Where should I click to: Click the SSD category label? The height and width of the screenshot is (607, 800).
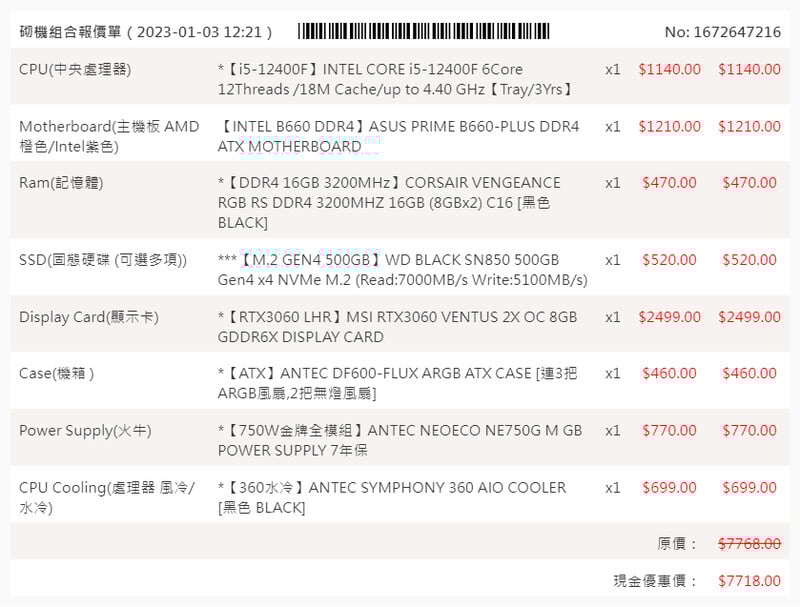pos(103,260)
